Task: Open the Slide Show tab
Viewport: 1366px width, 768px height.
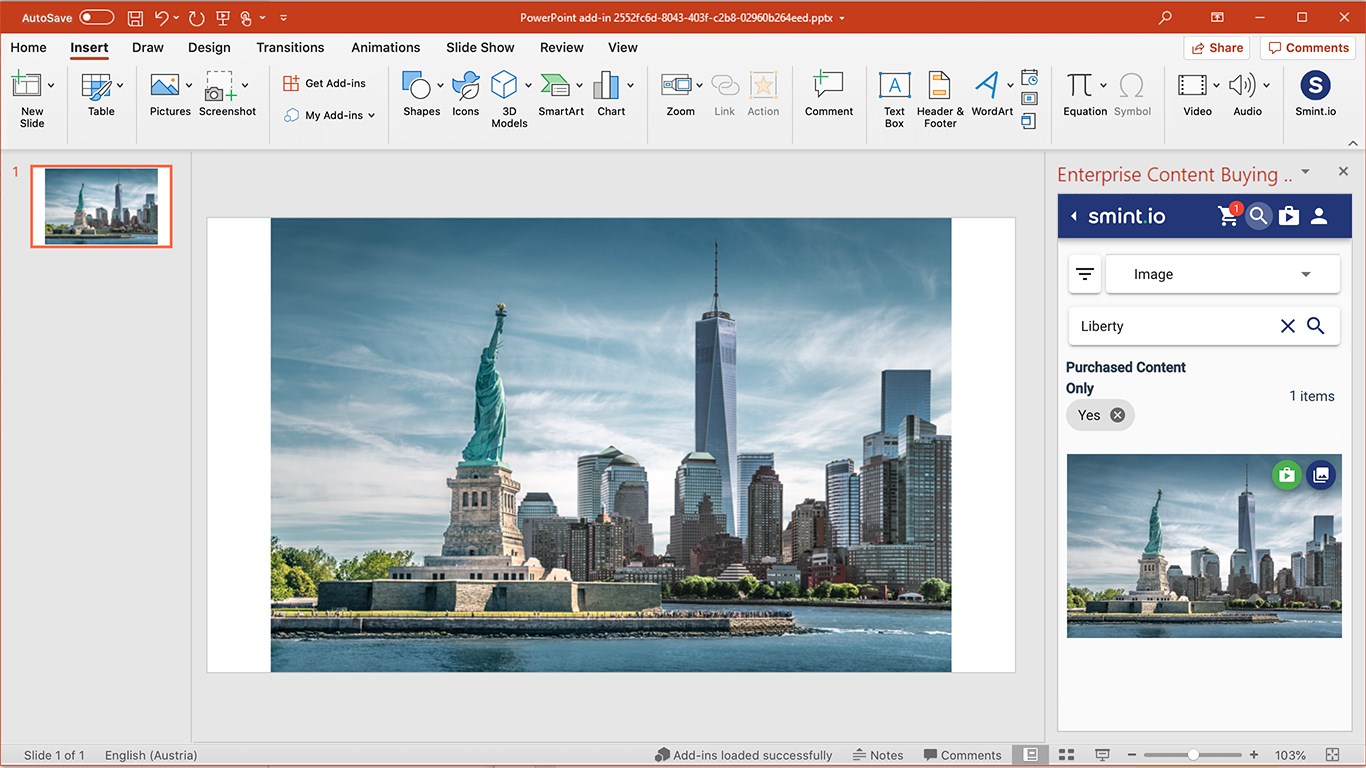Action: pos(480,47)
